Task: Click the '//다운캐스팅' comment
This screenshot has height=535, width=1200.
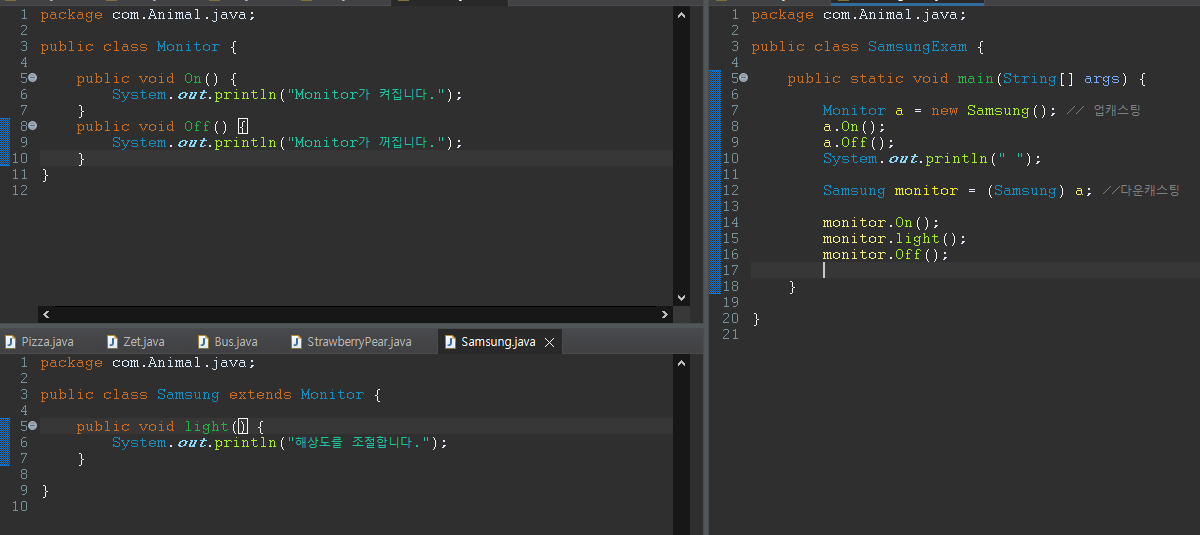Action: 1142,191
